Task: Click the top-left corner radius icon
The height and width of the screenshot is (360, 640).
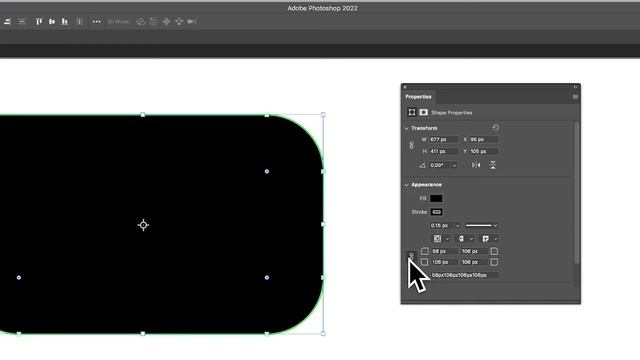Action: point(425,251)
